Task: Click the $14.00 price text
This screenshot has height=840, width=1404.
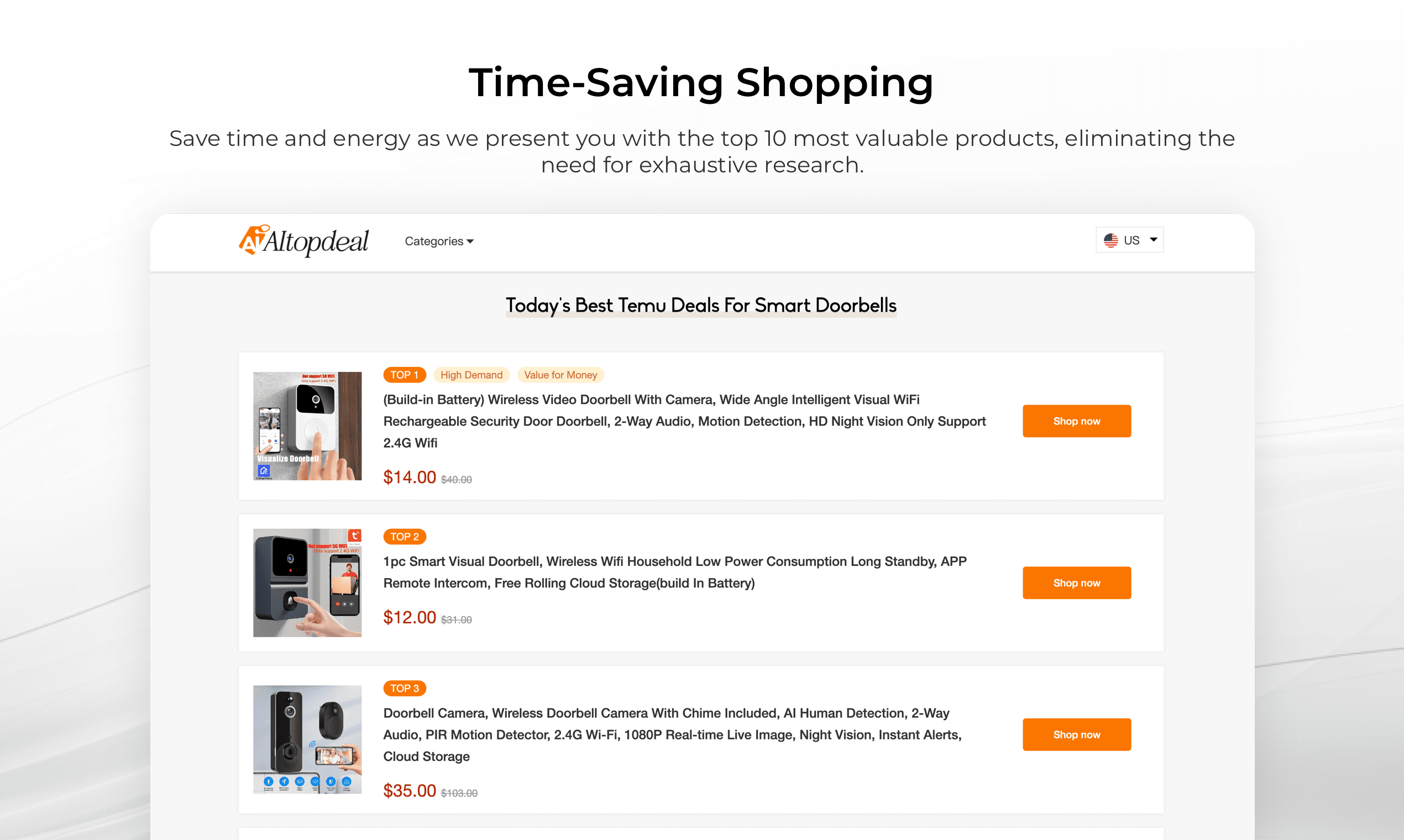Action: coord(409,477)
